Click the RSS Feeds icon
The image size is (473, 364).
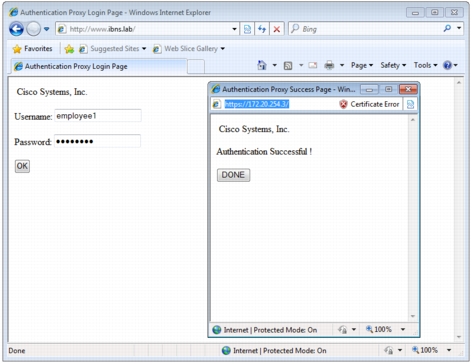pos(288,66)
